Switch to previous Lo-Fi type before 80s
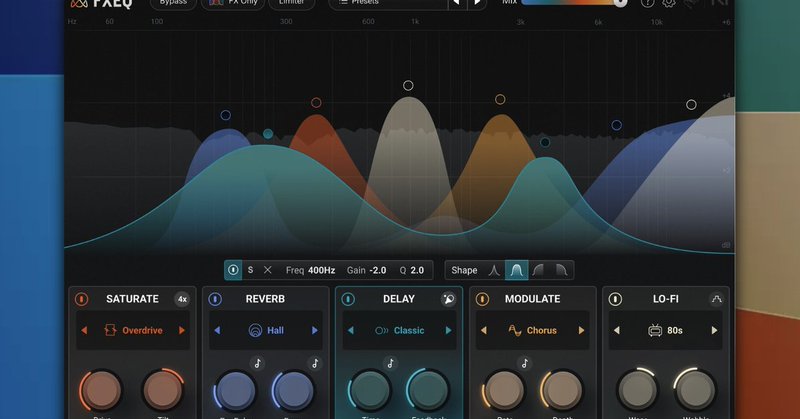 point(617,331)
